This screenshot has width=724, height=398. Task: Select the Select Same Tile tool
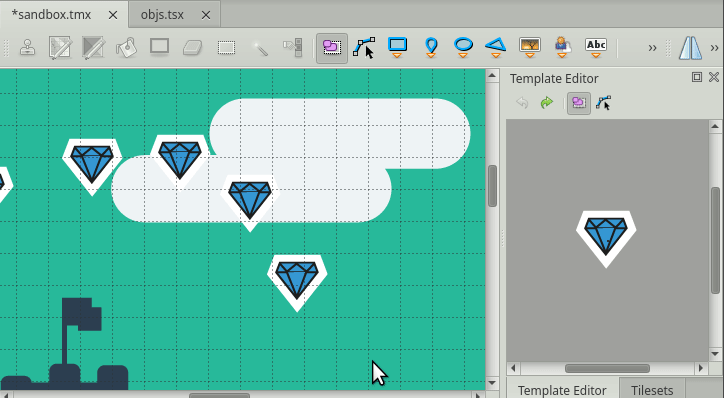293,48
